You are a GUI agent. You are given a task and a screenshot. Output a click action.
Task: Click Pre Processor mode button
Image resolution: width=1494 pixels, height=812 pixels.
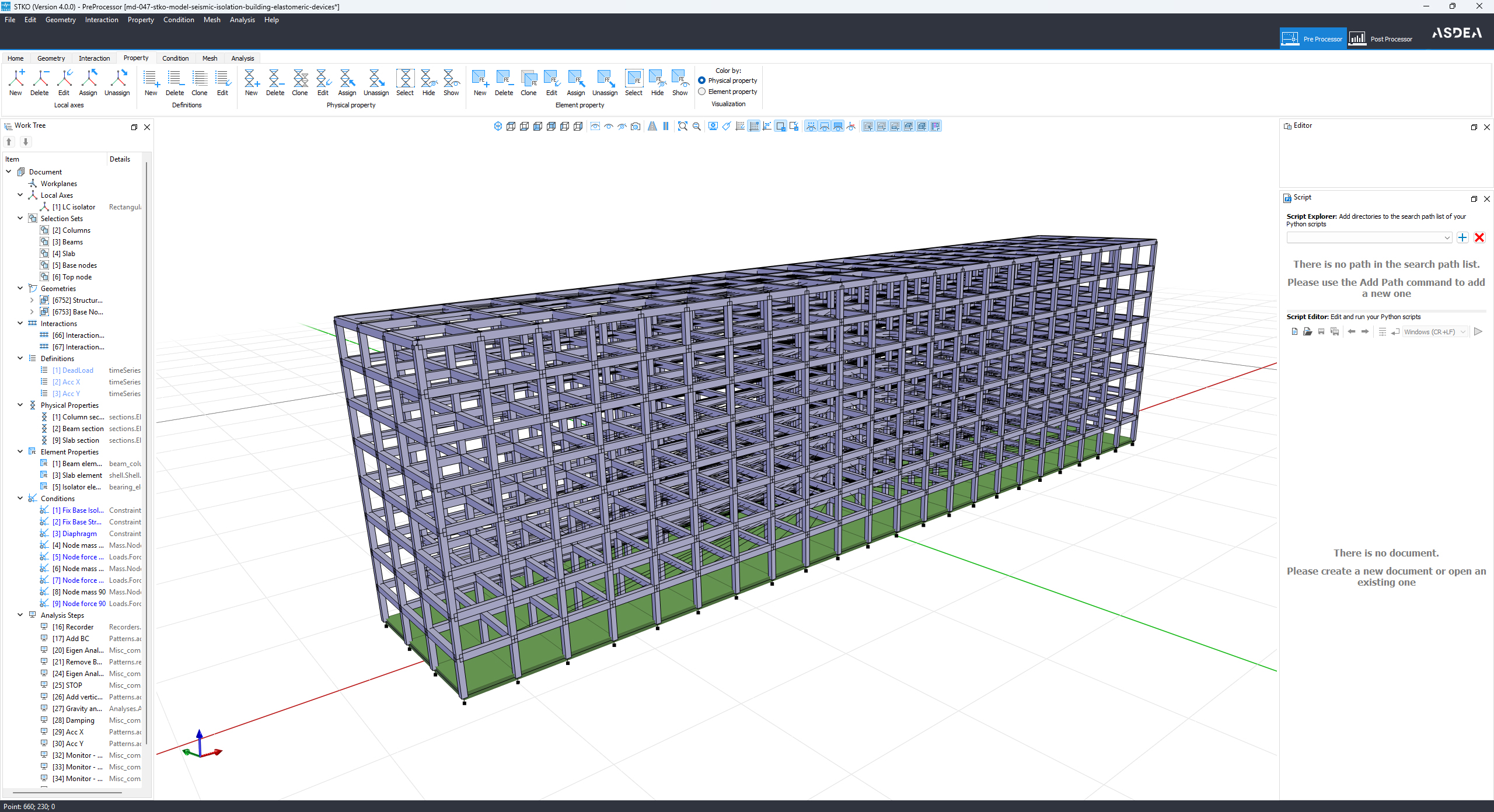tap(1313, 39)
